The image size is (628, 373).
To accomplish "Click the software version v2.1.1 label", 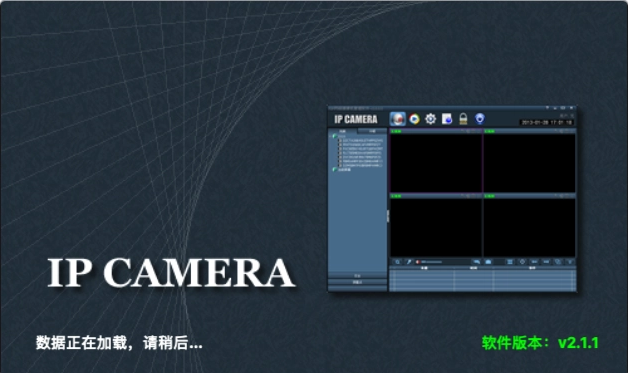I will (x=540, y=343).
